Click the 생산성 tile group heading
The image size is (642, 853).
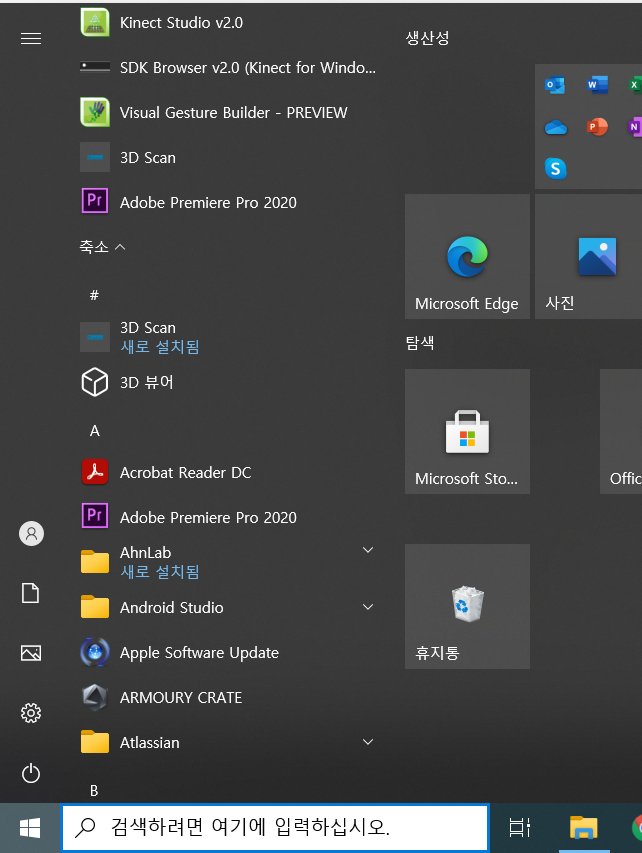(427, 38)
